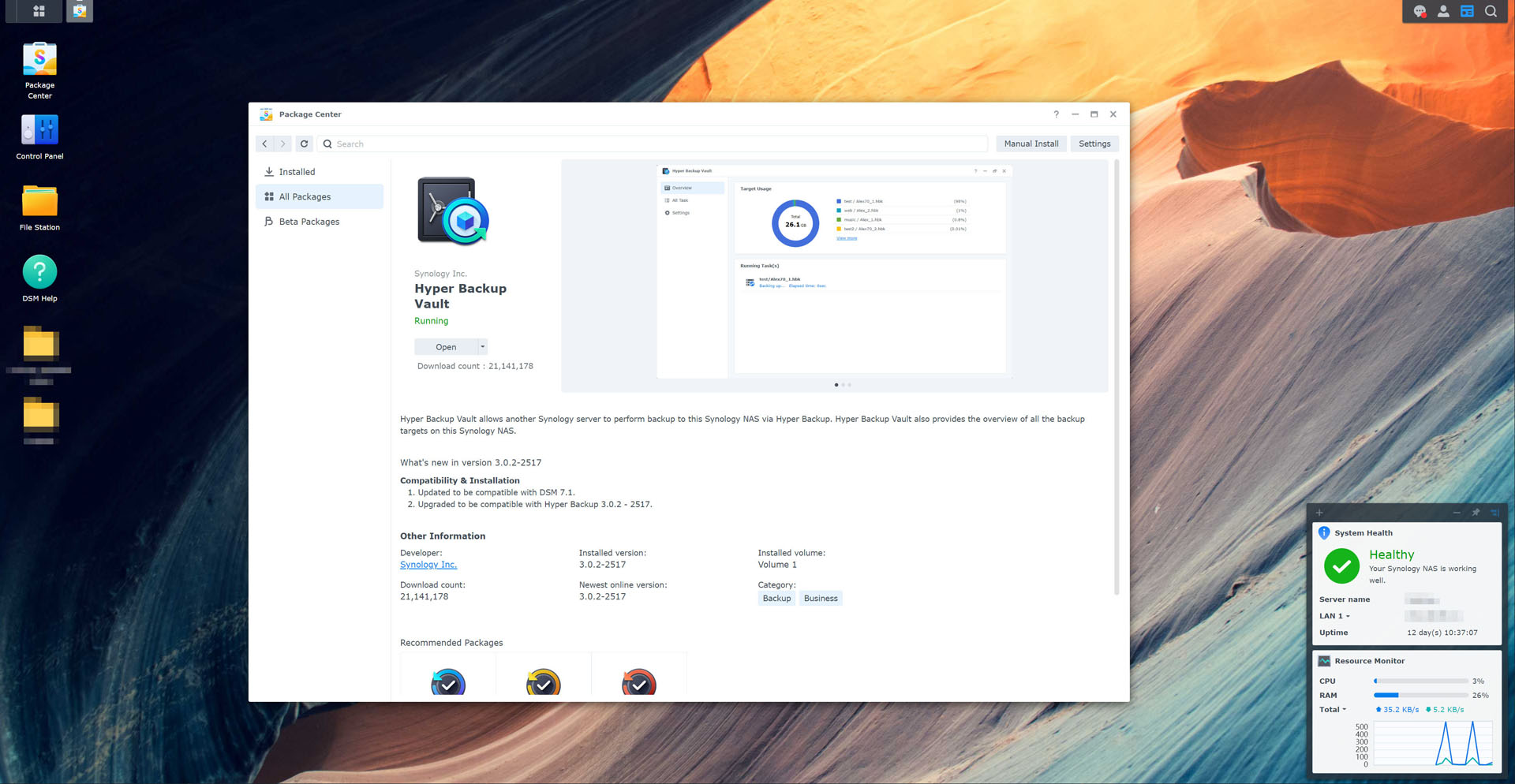
Task: Click the Manual Install button
Action: click(1031, 144)
